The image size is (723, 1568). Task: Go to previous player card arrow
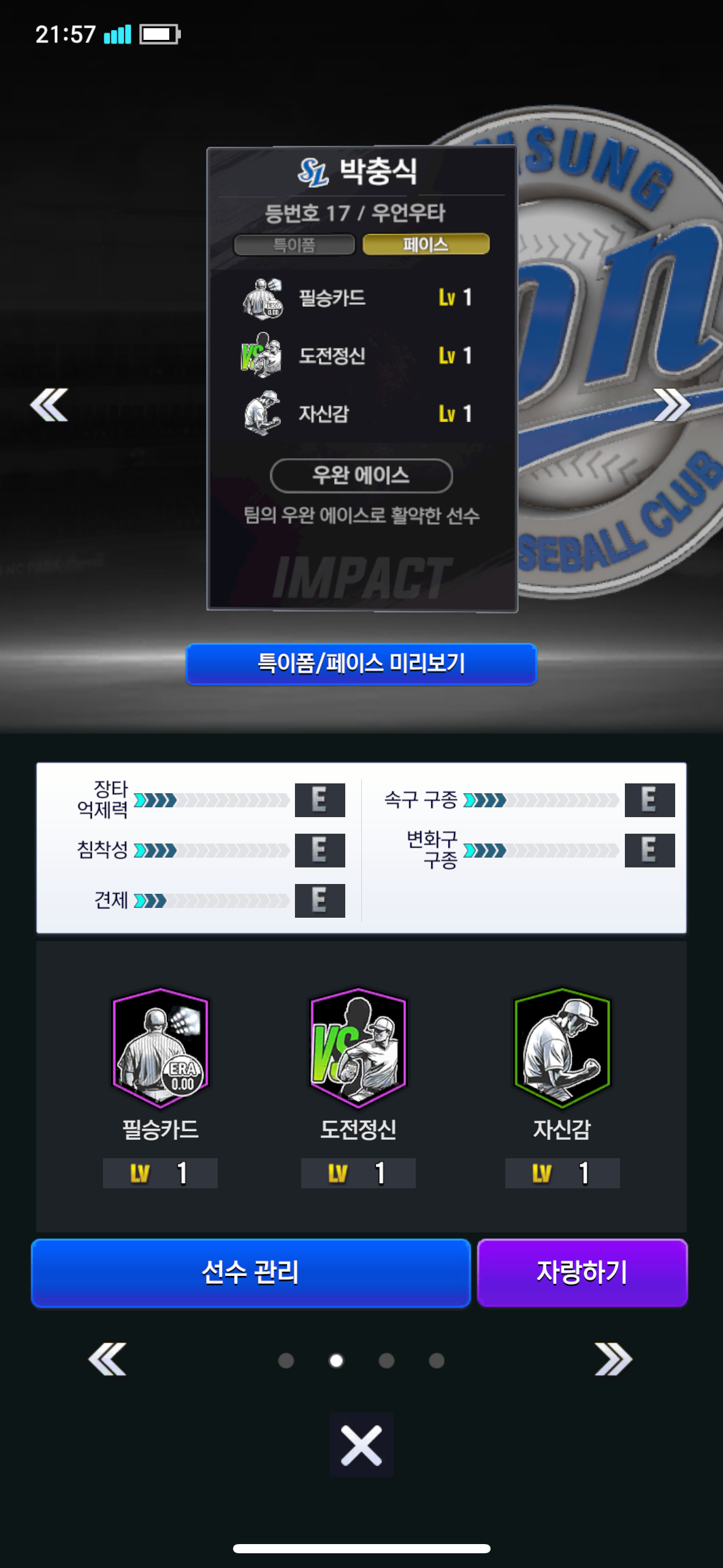pyautogui.click(x=49, y=405)
